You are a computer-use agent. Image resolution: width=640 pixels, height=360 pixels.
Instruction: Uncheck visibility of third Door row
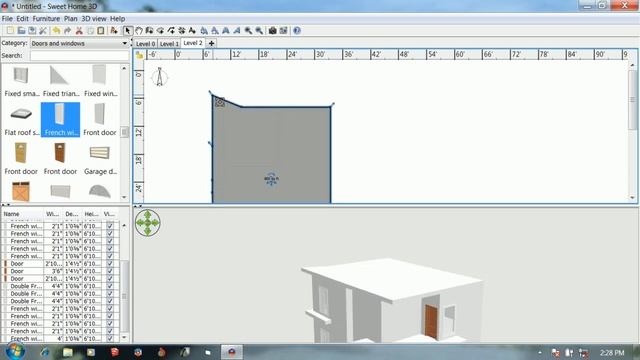pos(109,278)
